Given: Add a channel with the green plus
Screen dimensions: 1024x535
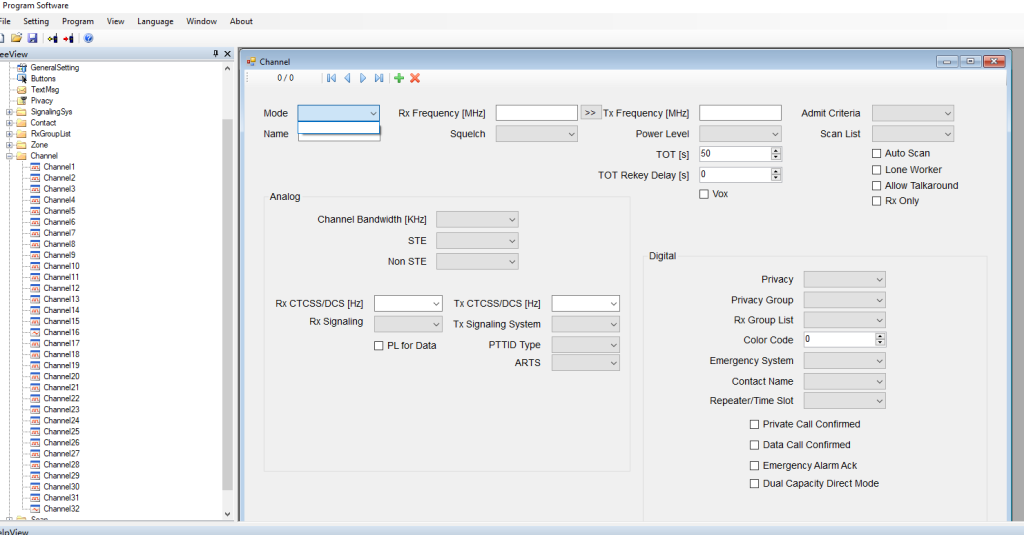Looking at the screenshot, I should [399, 78].
